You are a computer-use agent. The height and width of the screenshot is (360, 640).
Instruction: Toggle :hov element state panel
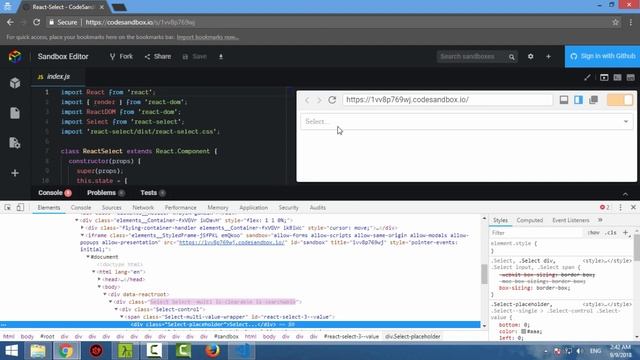click(x=593, y=233)
